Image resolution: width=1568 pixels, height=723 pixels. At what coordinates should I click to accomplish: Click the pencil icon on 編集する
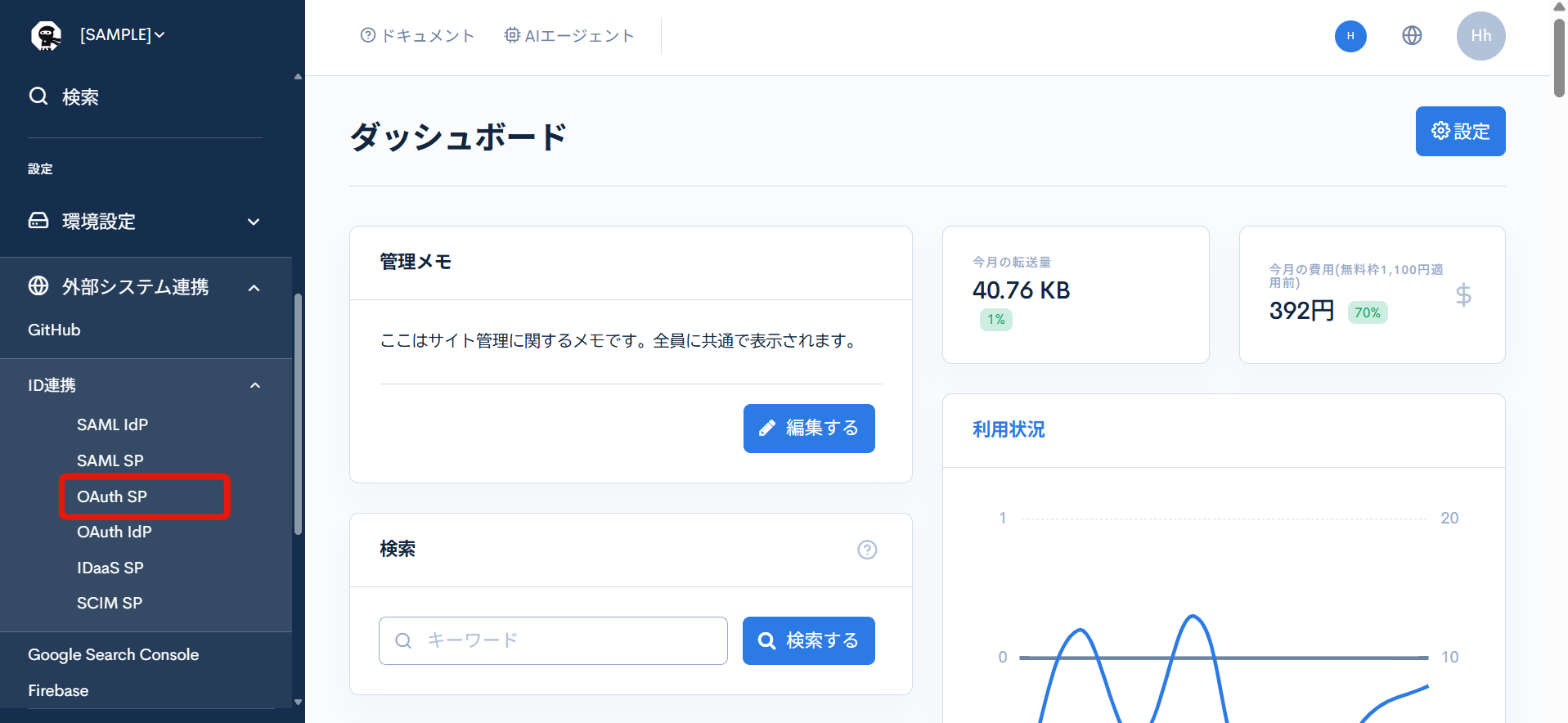coord(767,429)
